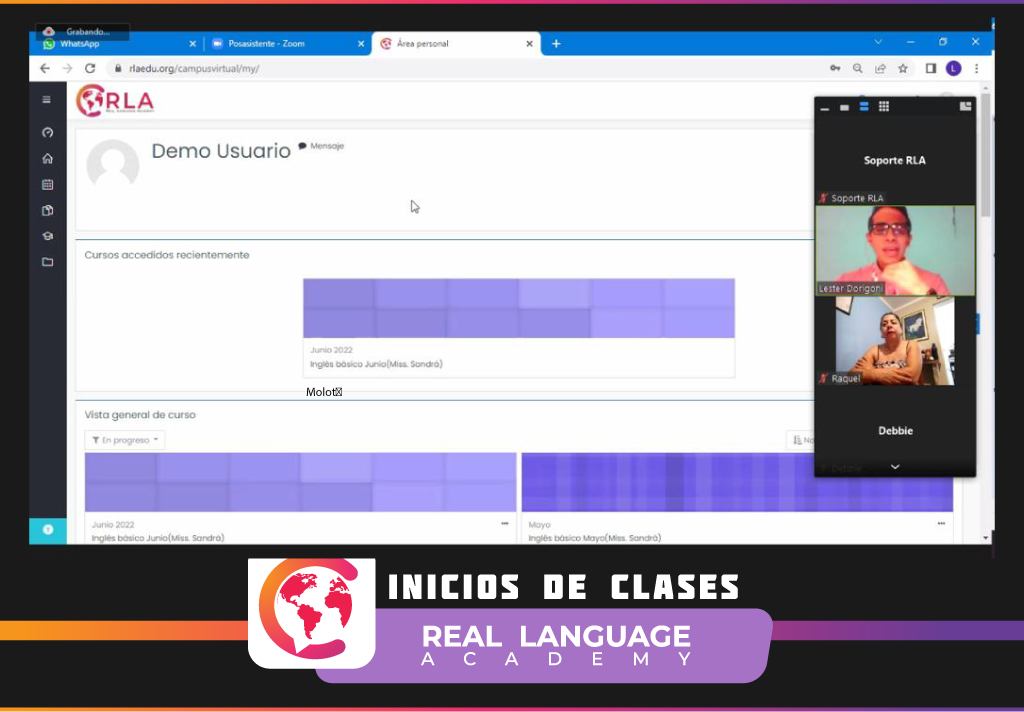This screenshot has width=1024, height=712.
Task: Click the Junio course purple banner image
Action: point(300,482)
